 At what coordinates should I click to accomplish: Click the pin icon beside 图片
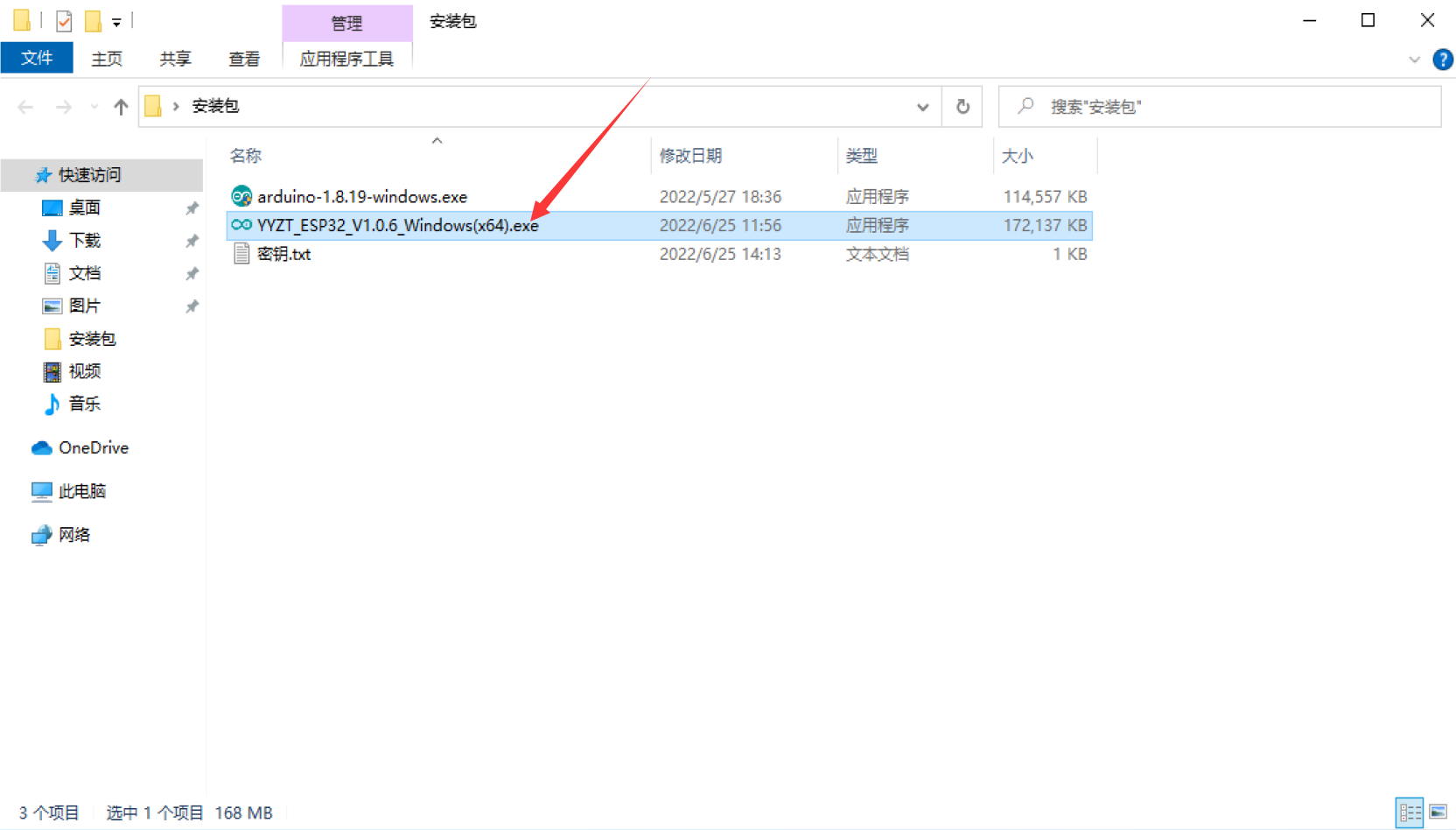pyautogui.click(x=192, y=306)
